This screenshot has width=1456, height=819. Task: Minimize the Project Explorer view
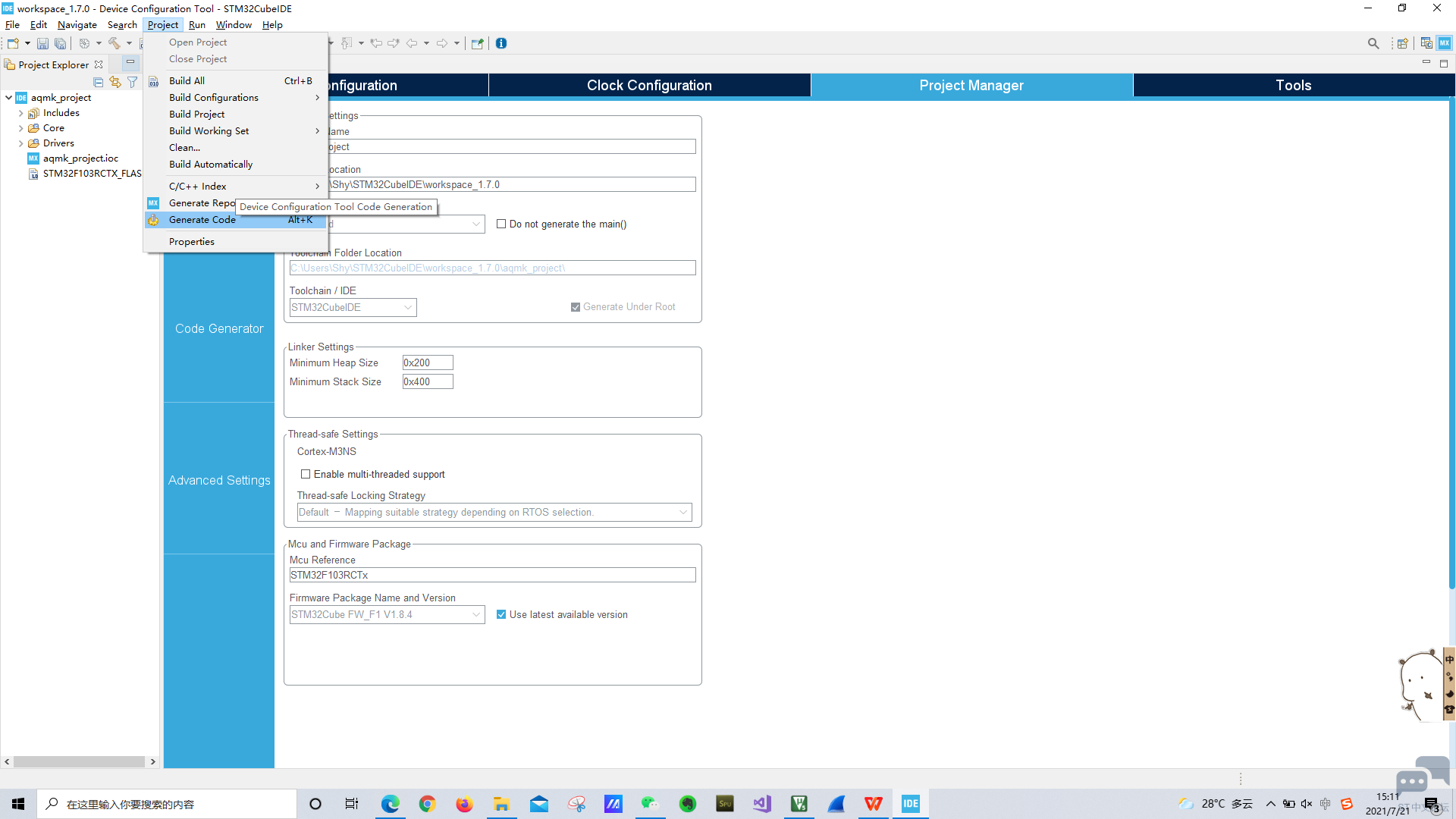[x=130, y=62]
